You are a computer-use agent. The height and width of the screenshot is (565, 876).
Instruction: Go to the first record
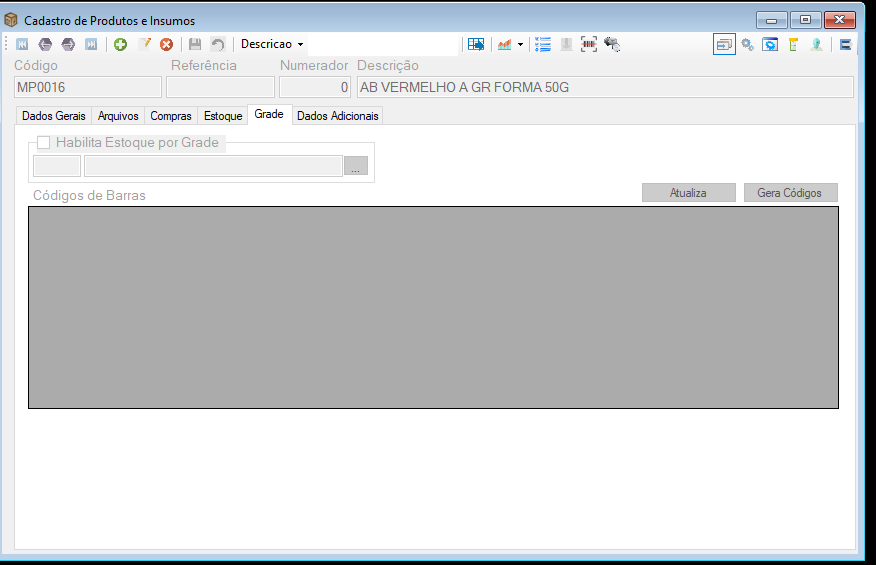[22, 44]
